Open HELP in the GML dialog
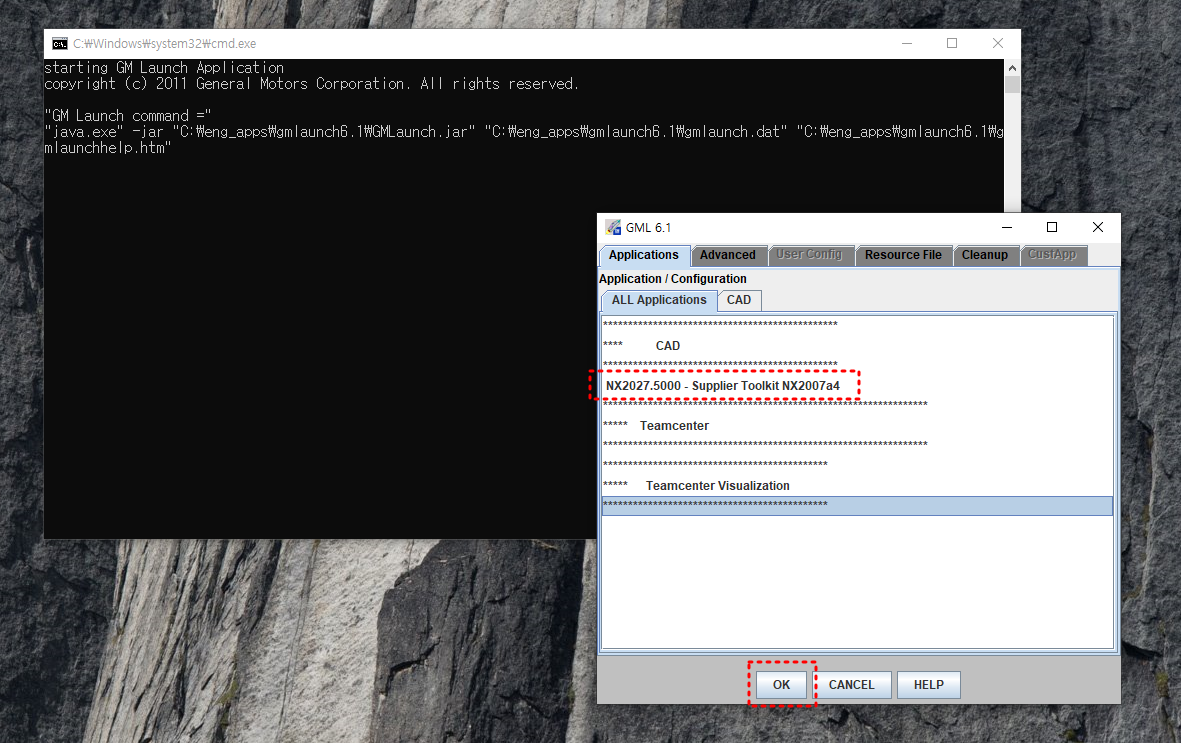The height and width of the screenshot is (743, 1181). [x=929, y=685]
